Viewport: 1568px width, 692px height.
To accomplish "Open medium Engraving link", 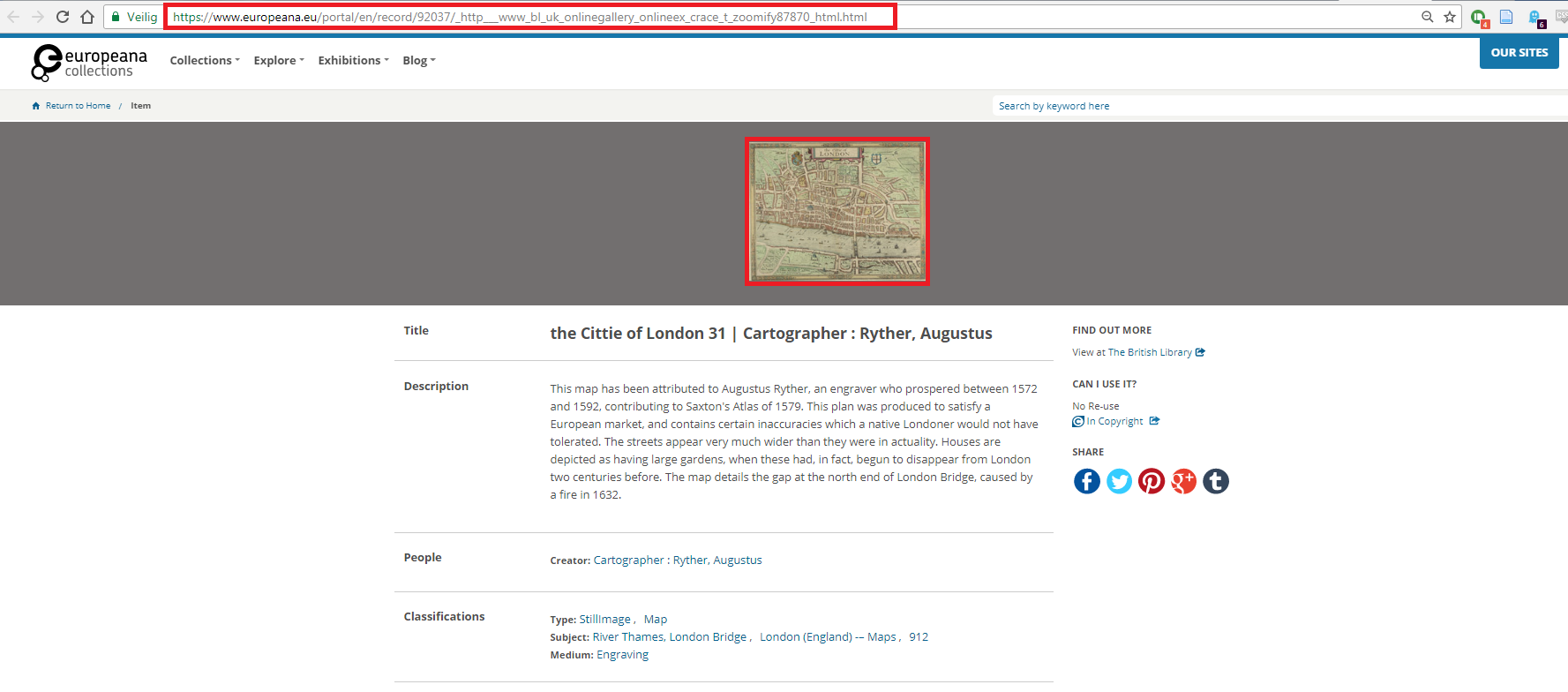I will pyautogui.click(x=622, y=655).
